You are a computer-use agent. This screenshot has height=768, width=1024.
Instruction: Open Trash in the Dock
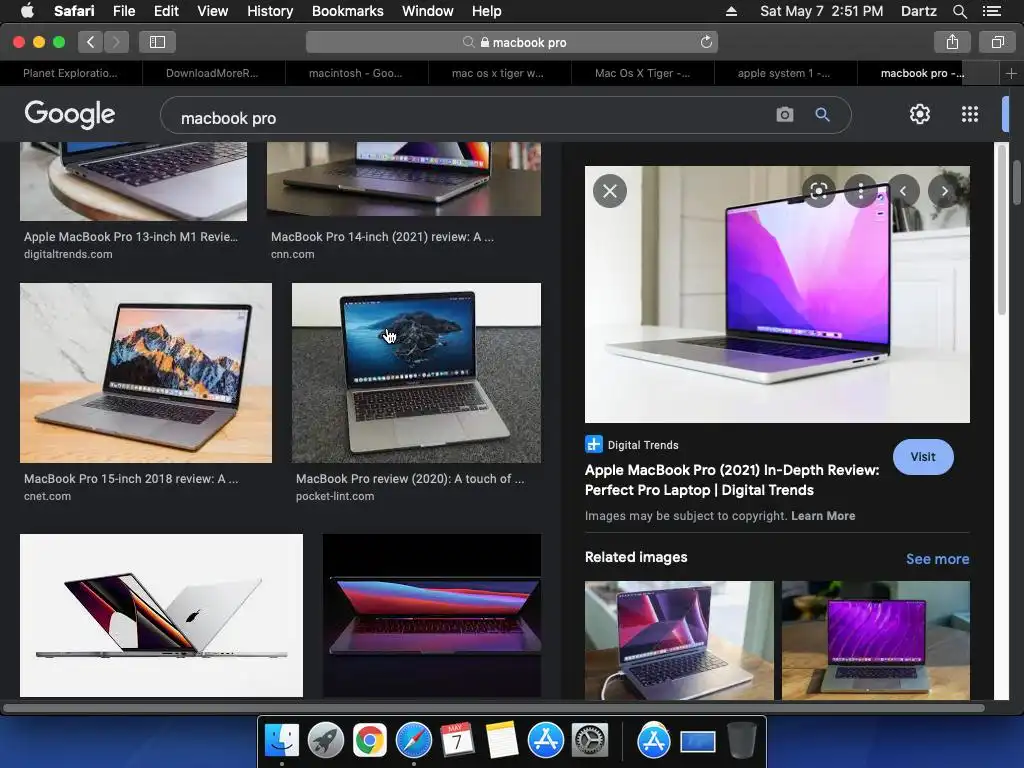click(x=741, y=741)
